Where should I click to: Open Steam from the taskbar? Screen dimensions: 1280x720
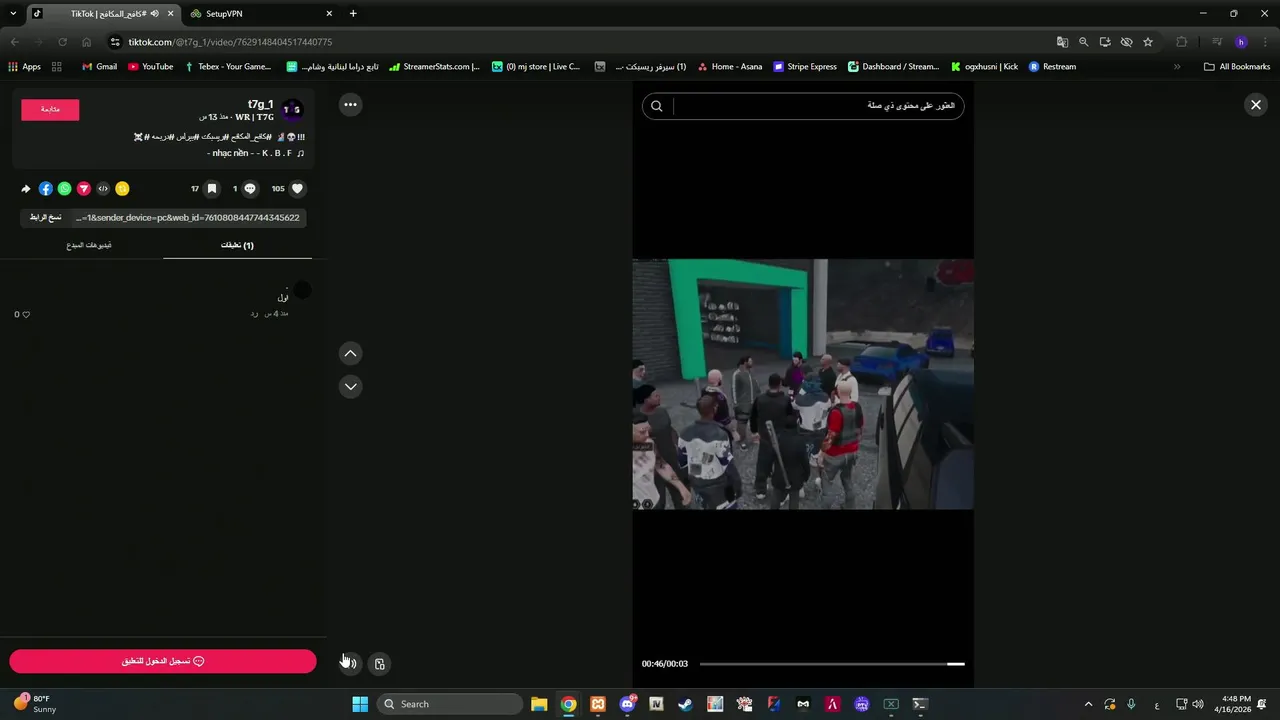[685, 704]
